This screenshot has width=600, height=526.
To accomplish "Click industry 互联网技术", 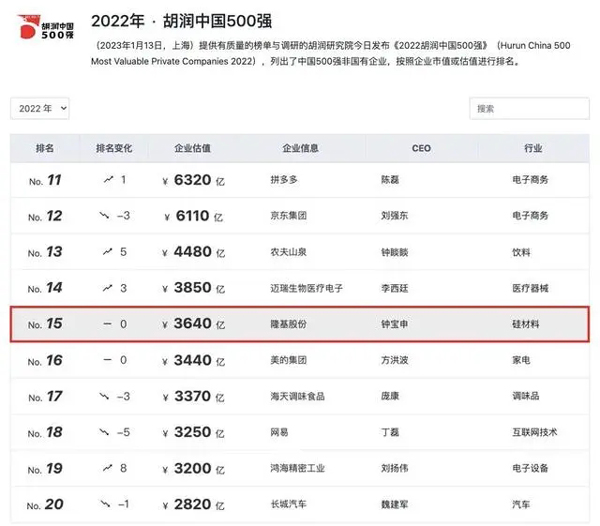I will (535, 432).
